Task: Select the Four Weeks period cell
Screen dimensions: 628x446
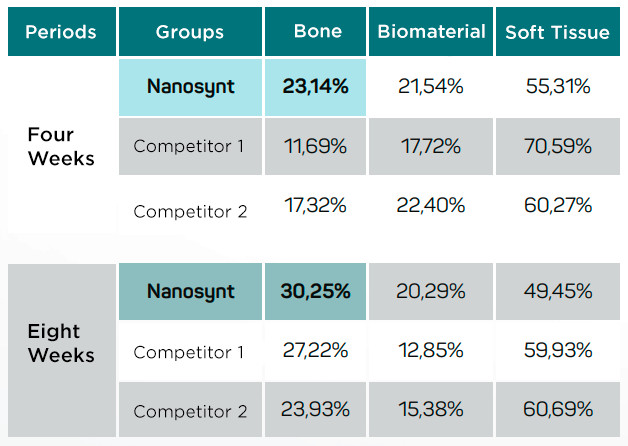Action: [59, 146]
